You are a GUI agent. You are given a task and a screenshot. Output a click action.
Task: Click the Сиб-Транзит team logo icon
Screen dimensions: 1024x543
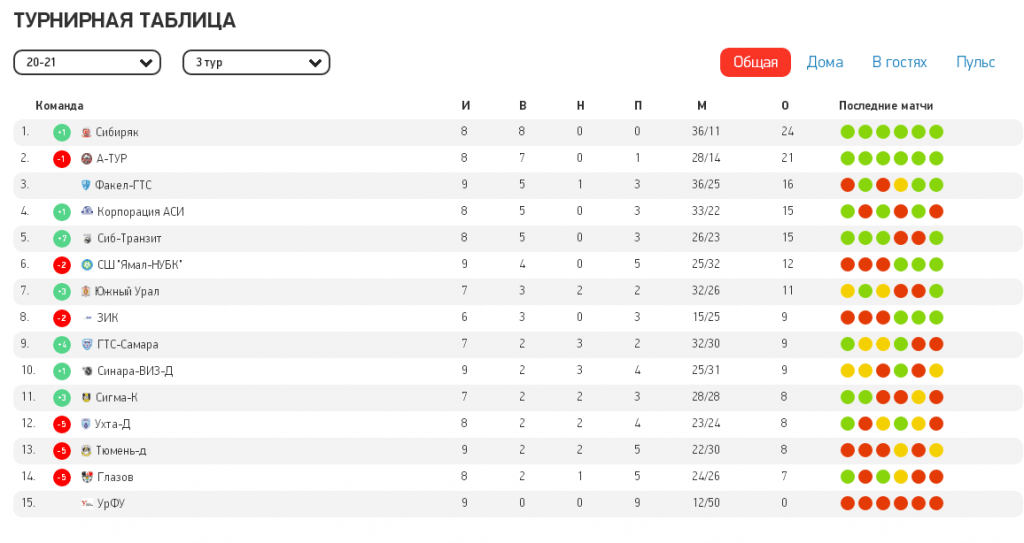[x=87, y=238]
